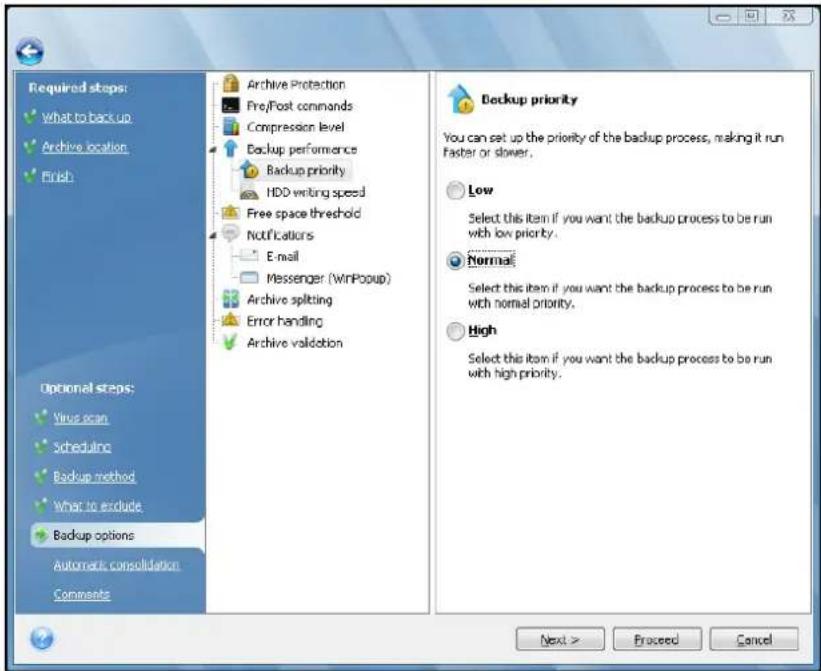Click the Cancel button
821x671 pixels.
[x=754, y=639]
